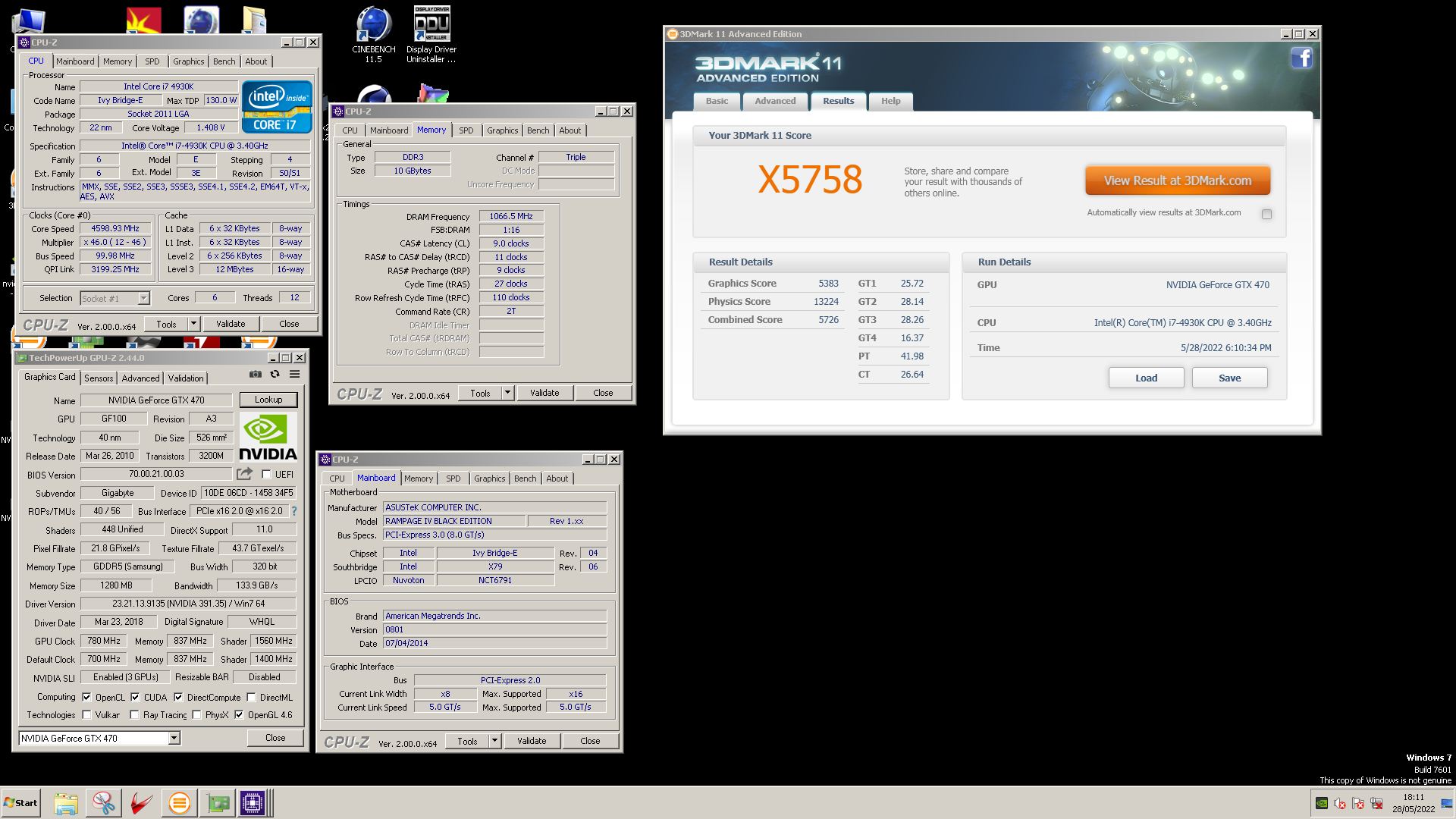The height and width of the screenshot is (819, 1456).
Task: Click the Core Speed value 4598.93 MHz
Action: click(x=115, y=228)
